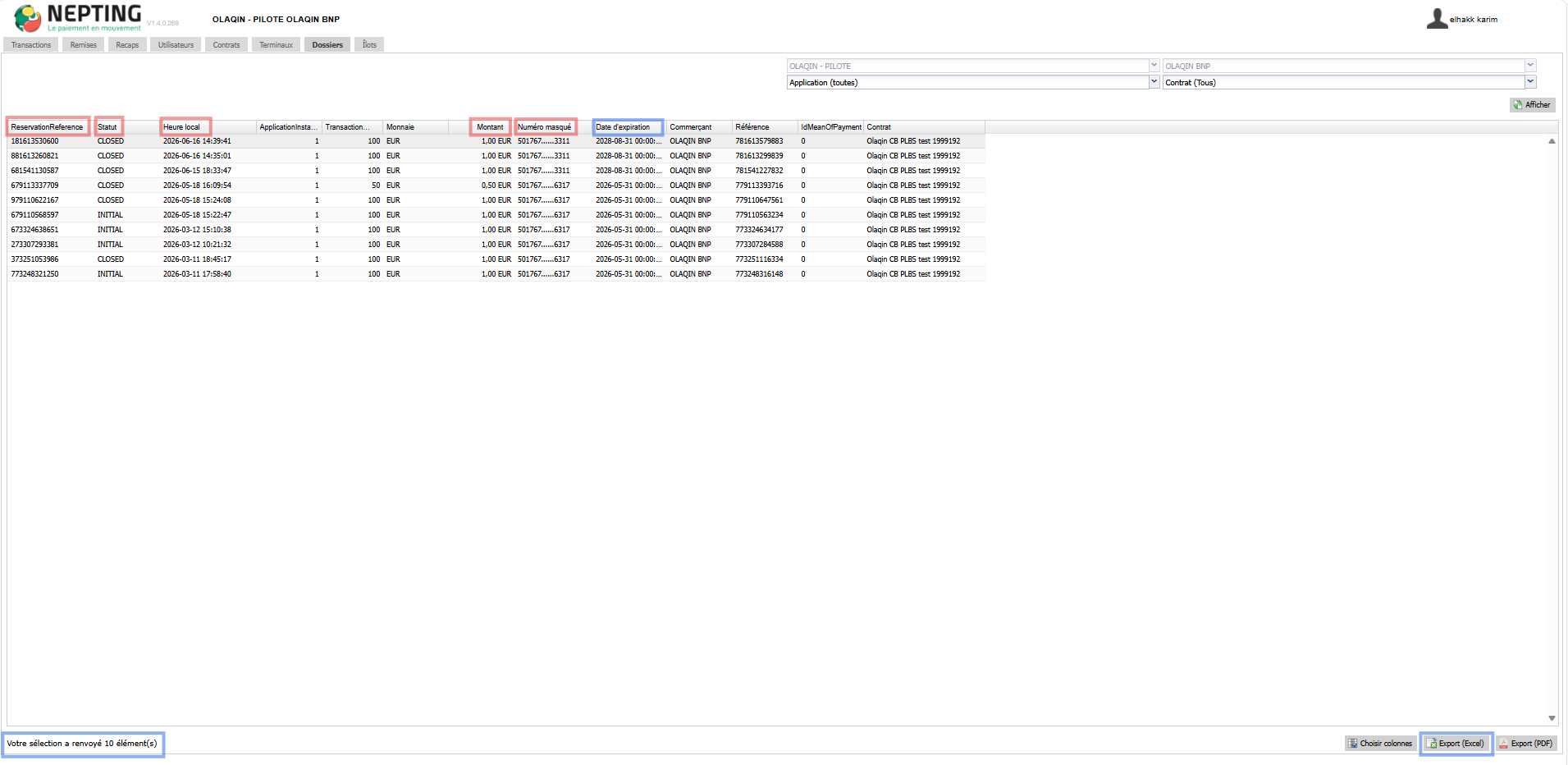Click timestamp 2026-06-15 18:33:47
This screenshot has width=1568, height=765.
coord(197,171)
